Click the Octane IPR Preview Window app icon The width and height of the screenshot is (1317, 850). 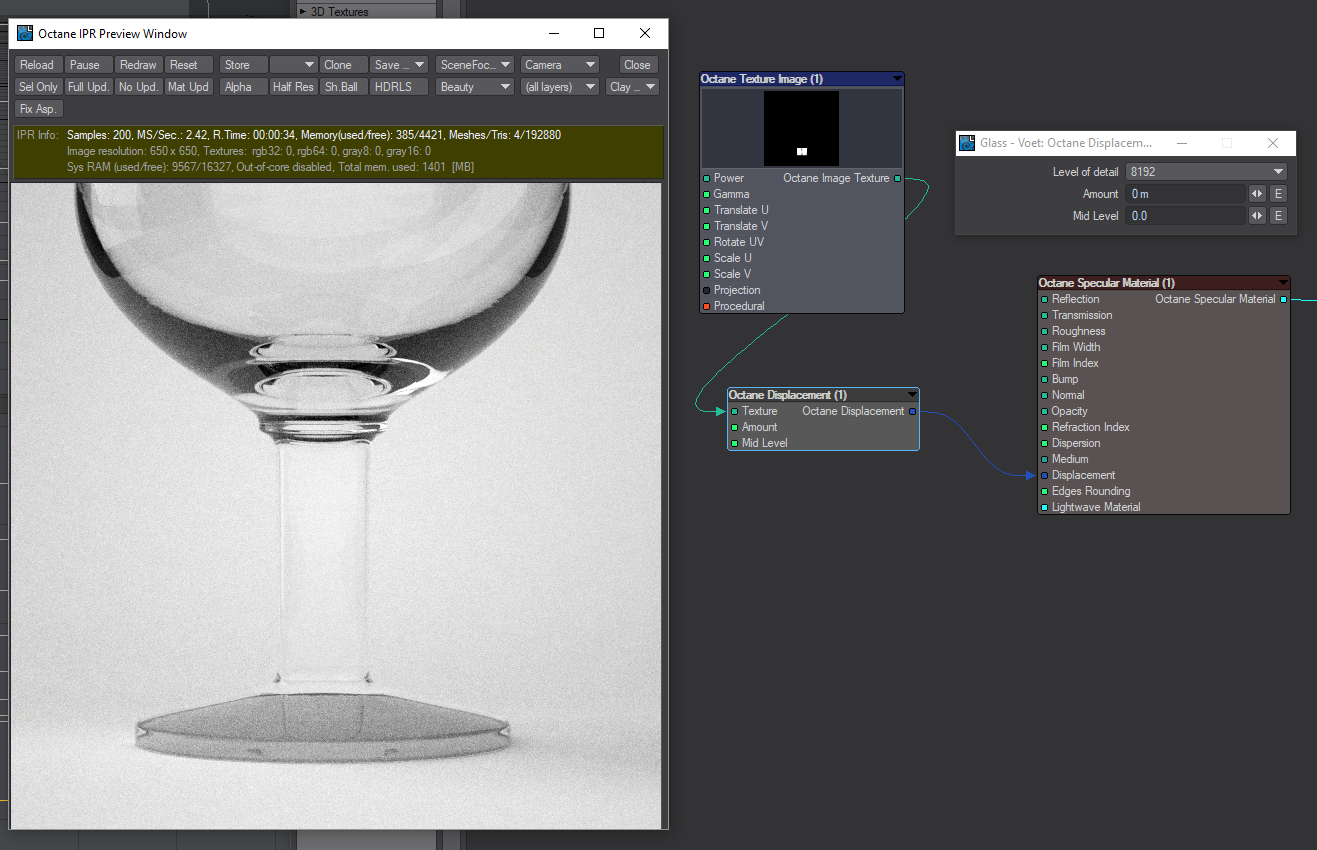[x=25, y=33]
